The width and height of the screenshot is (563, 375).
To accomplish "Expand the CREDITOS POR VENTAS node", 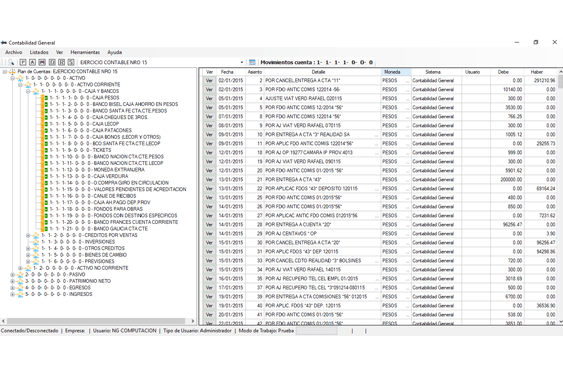I will pos(28,235).
